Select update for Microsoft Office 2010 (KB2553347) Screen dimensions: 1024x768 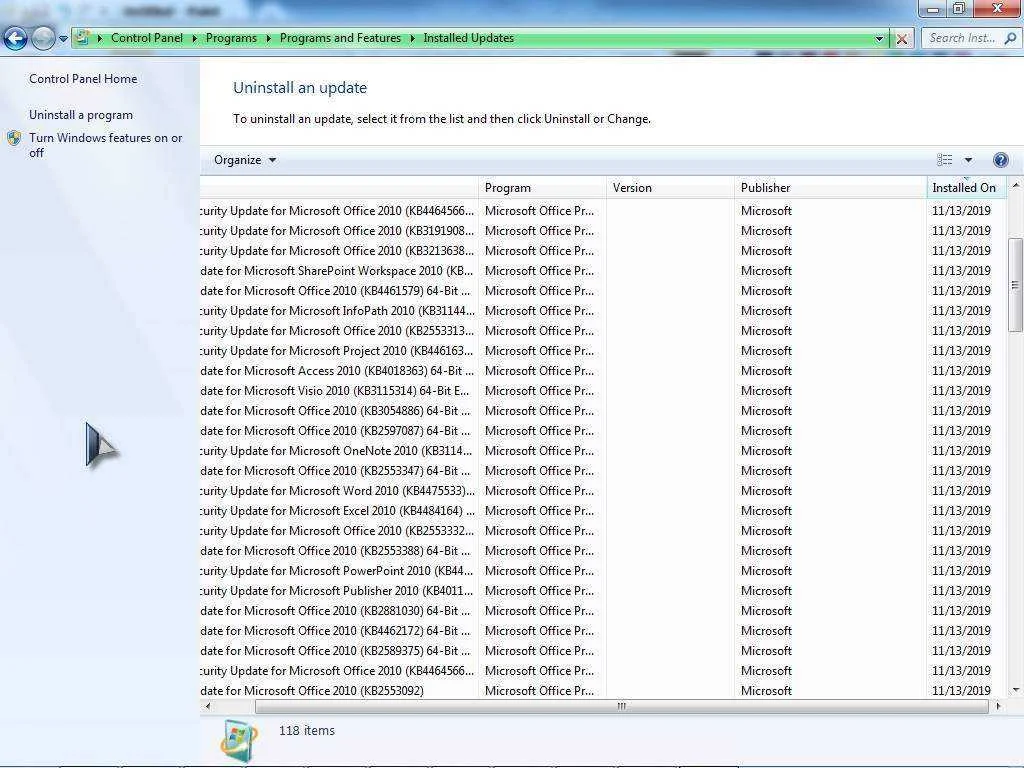603,471
